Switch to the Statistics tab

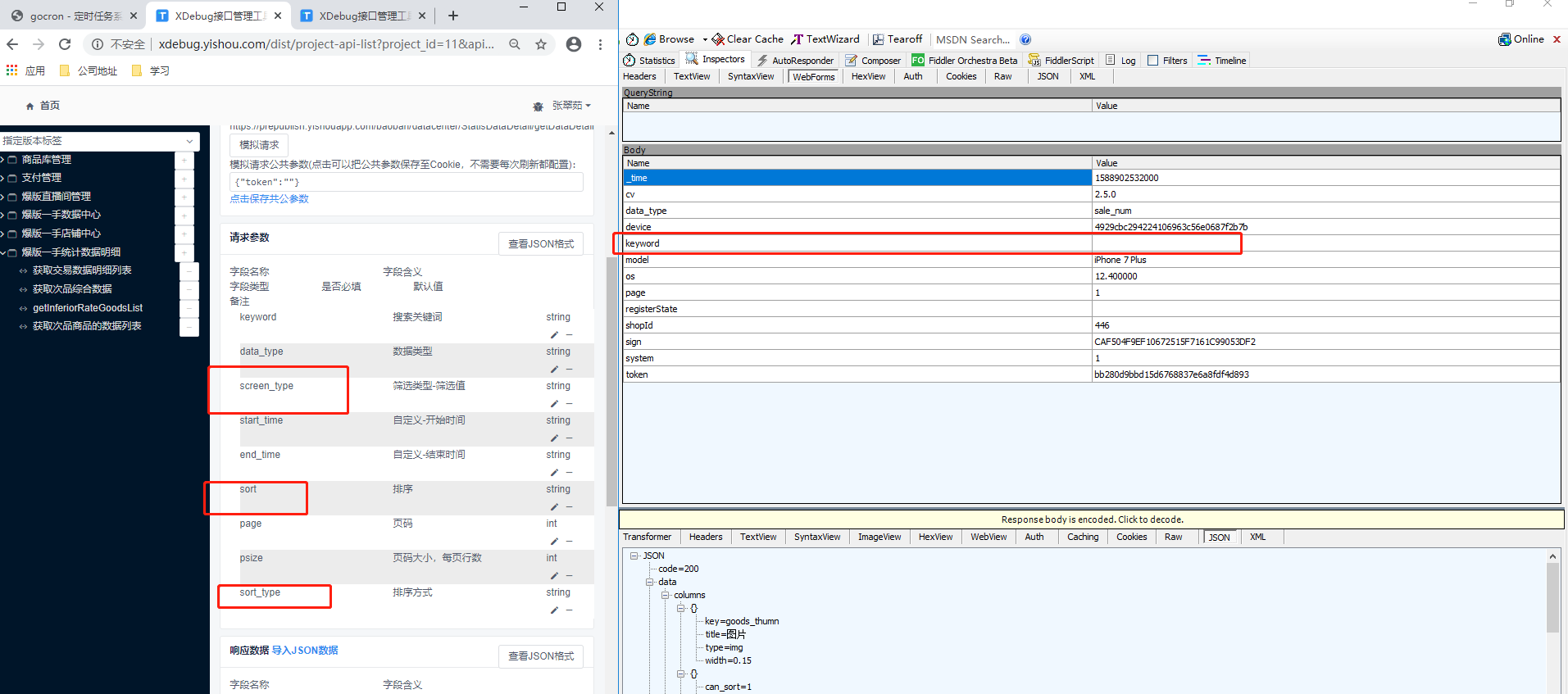click(x=649, y=61)
